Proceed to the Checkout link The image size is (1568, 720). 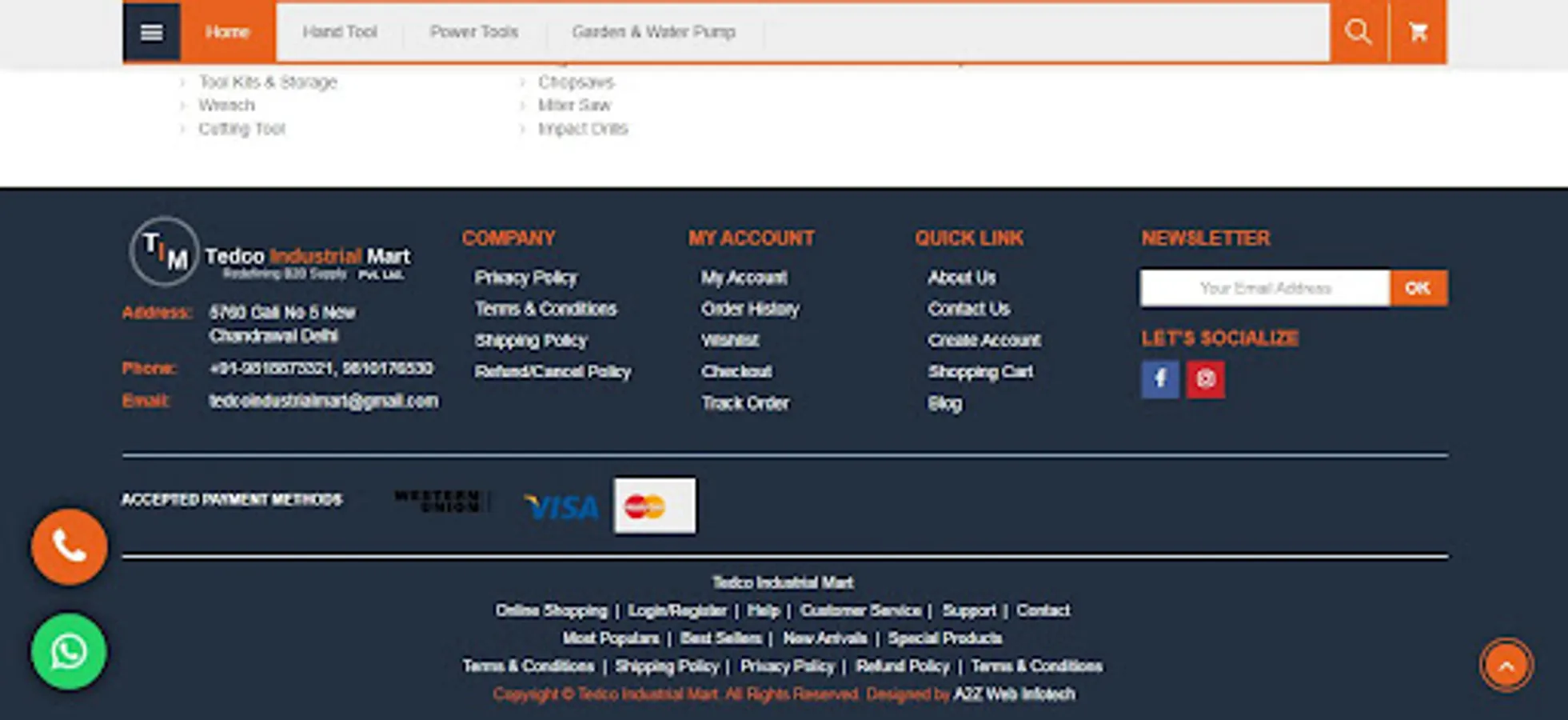pyautogui.click(x=736, y=371)
